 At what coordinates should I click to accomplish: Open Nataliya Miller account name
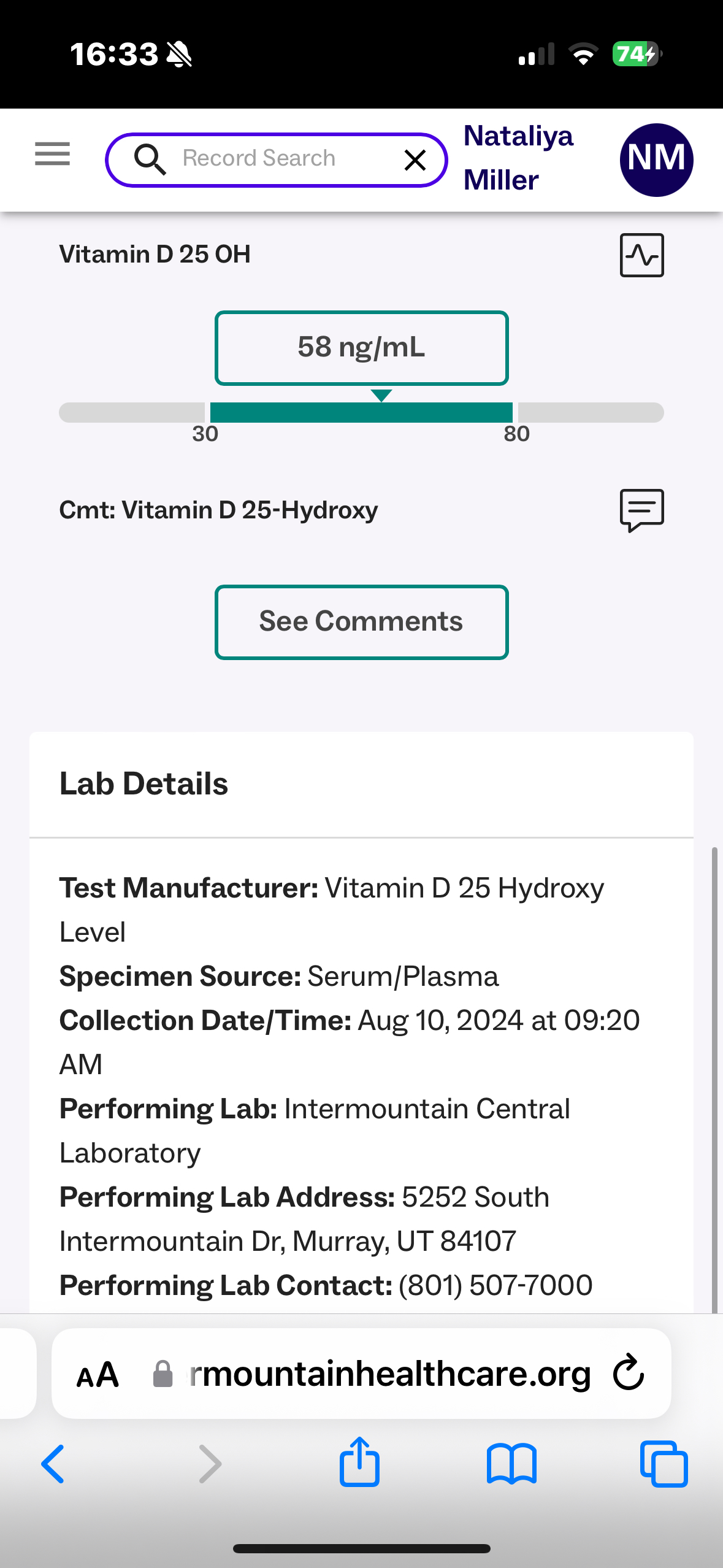click(x=518, y=158)
